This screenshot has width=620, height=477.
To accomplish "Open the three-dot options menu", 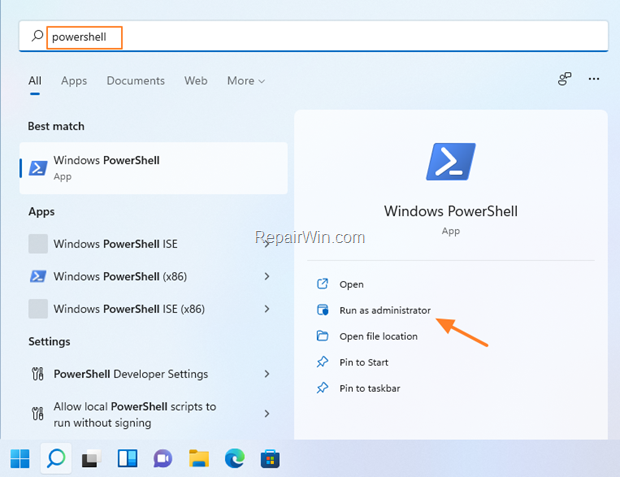I will pyautogui.click(x=594, y=79).
